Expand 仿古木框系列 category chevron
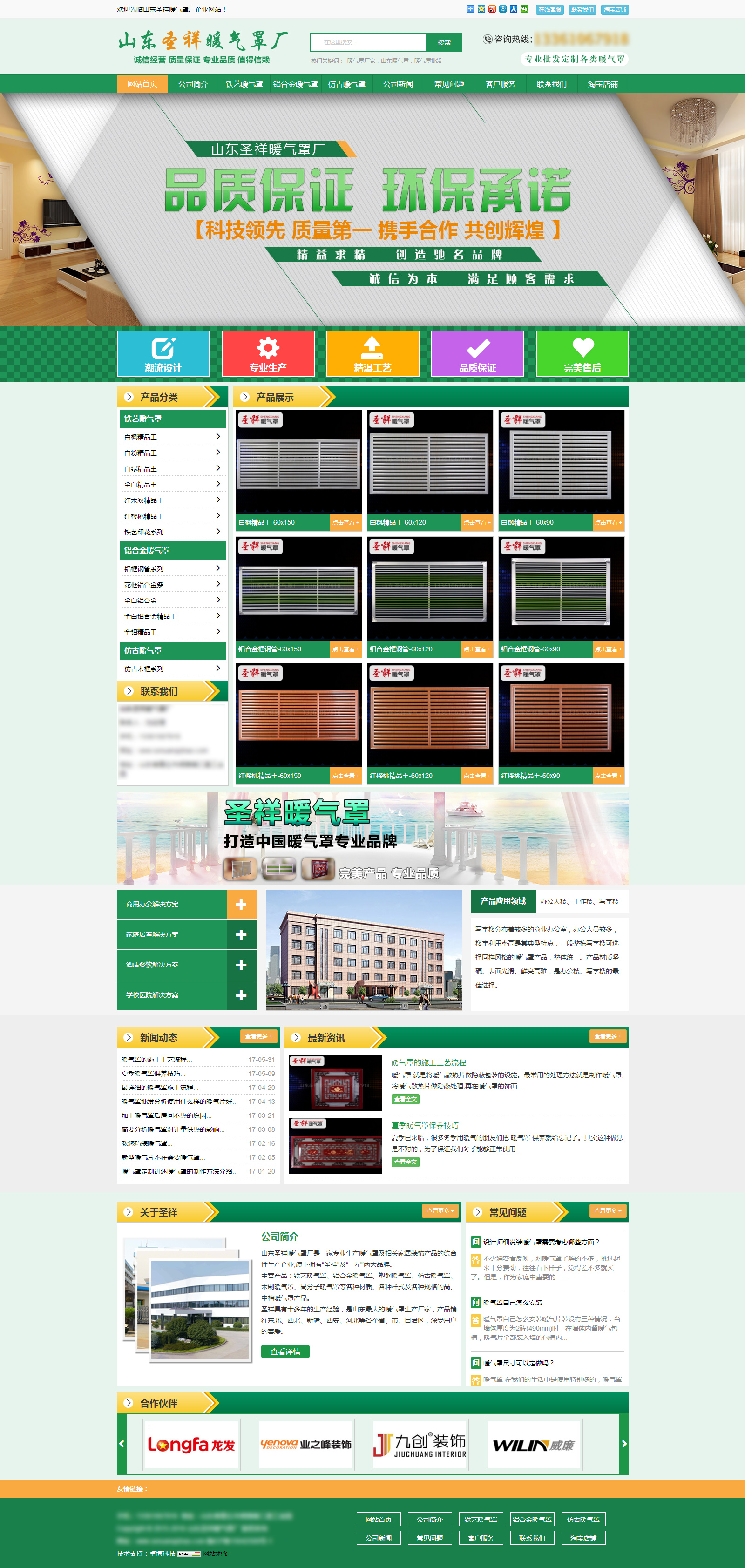 pyautogui.click(x=218, y=669)
